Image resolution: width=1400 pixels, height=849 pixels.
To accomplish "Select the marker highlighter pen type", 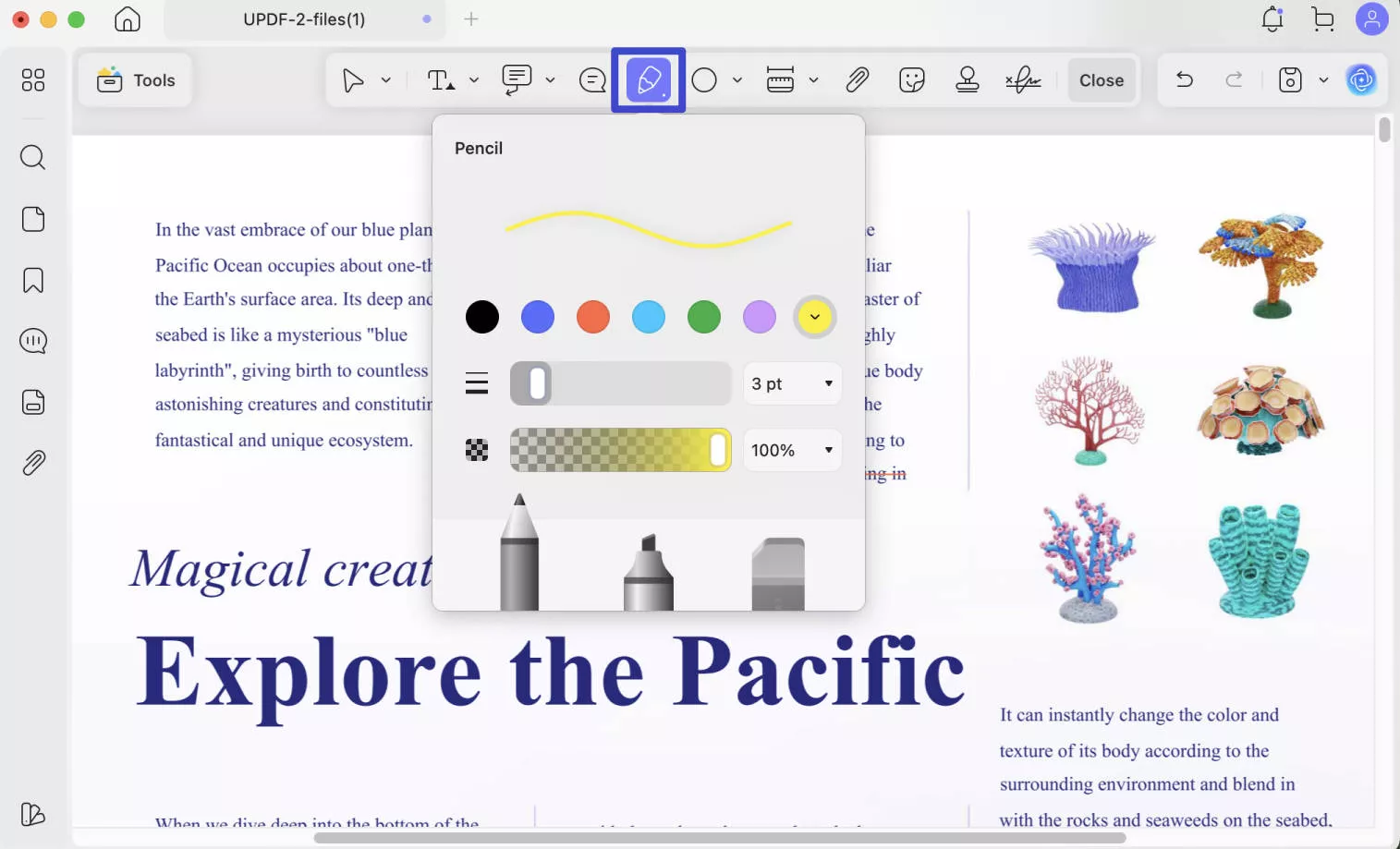I will click(x=649, y=572).
